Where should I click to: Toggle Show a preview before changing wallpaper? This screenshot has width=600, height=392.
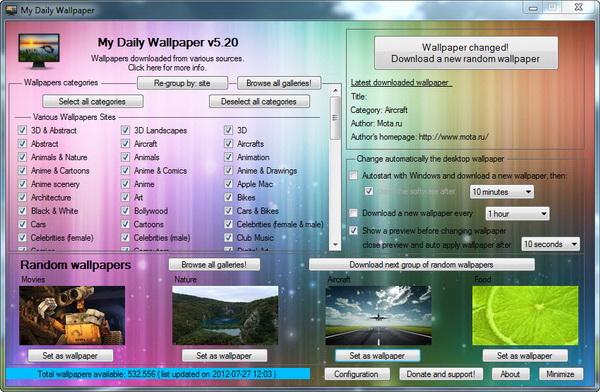353,230
